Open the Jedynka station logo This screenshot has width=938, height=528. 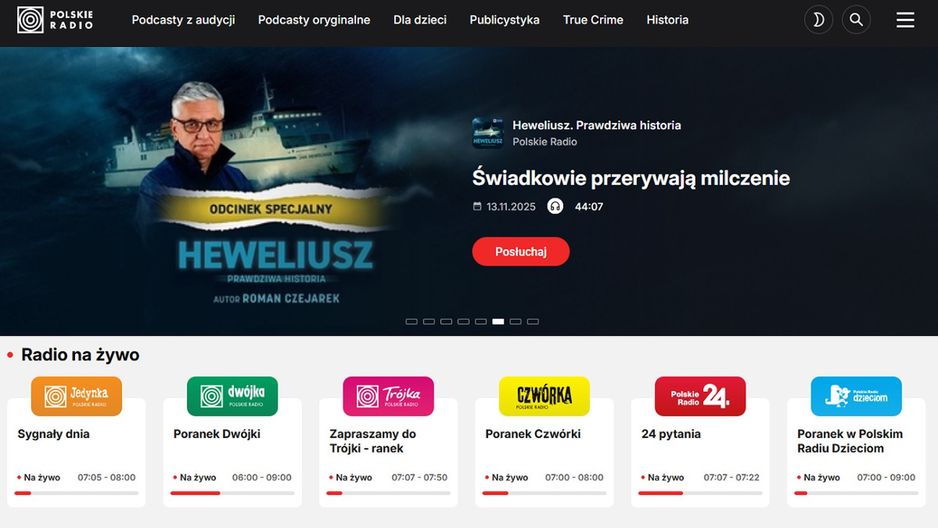[x=77, y=396]
